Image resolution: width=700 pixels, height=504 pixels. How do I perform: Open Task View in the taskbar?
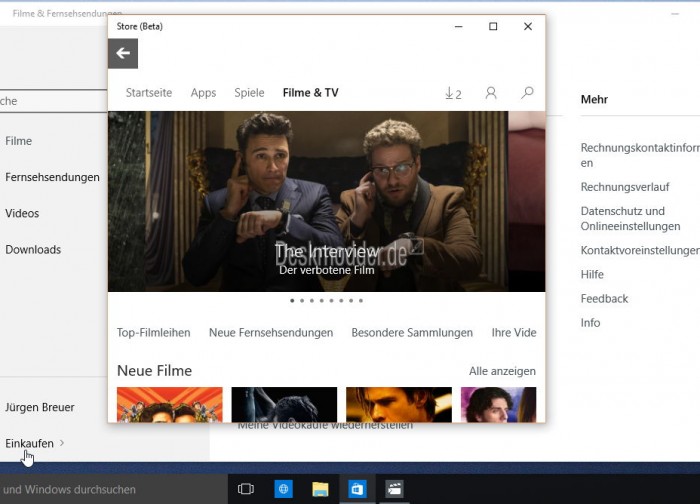(x=246, y=489)
